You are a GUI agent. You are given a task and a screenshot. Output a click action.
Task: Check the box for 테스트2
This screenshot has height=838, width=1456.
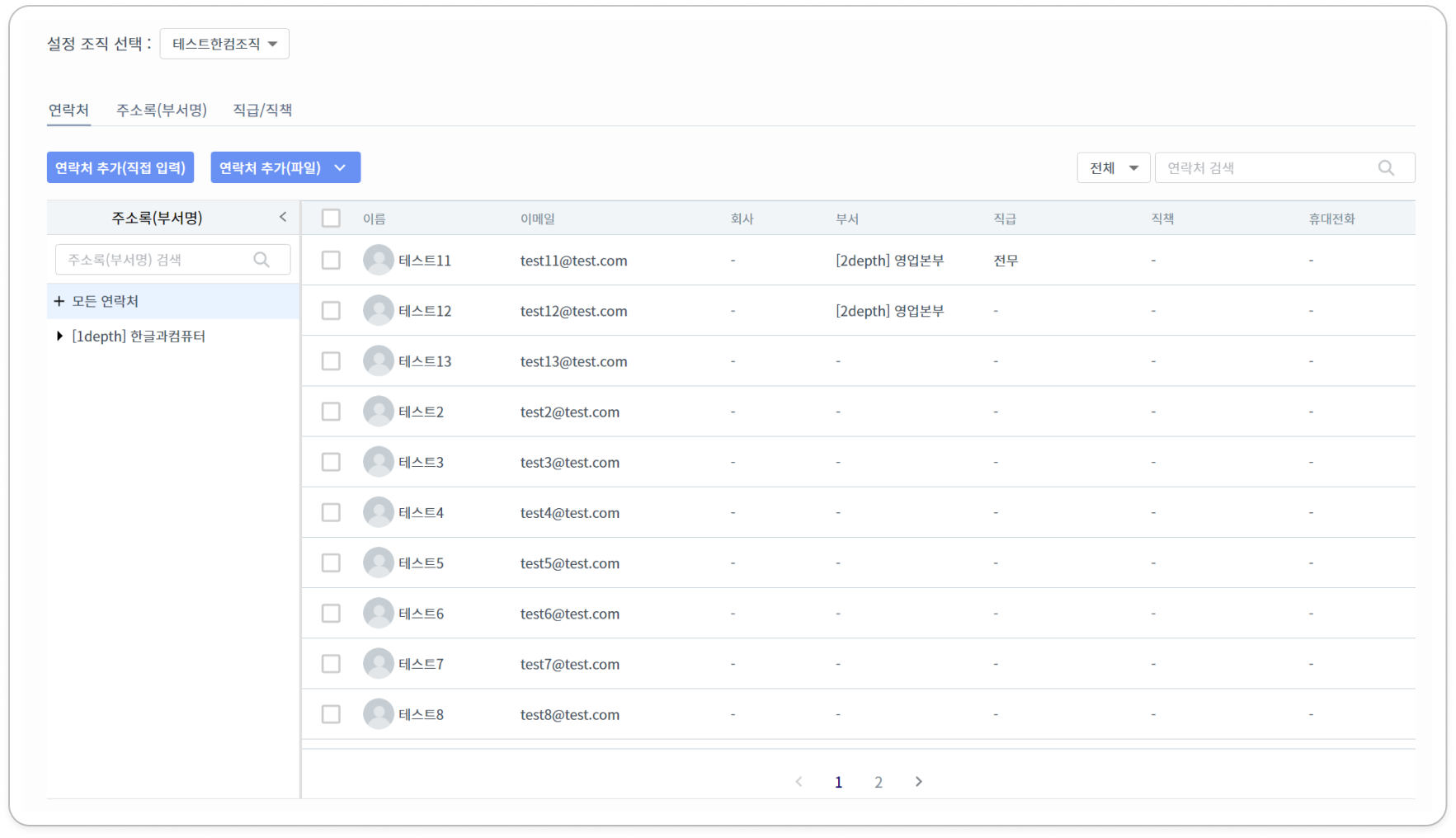click(x=331, y=411)
